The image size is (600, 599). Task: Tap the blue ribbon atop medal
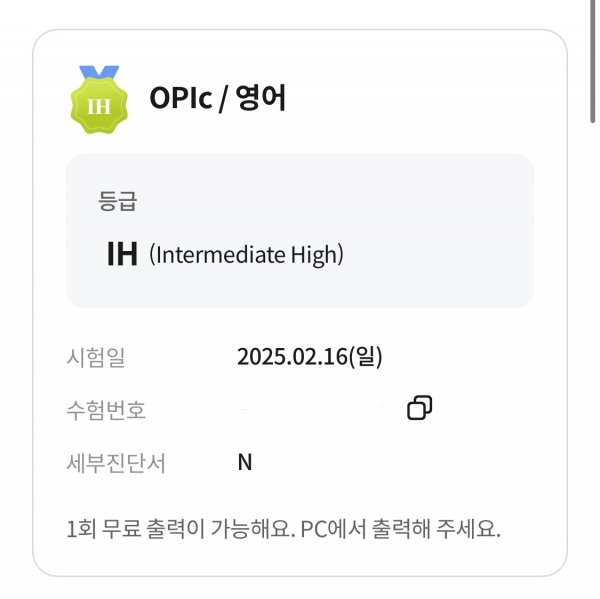[x=99, y=72]
